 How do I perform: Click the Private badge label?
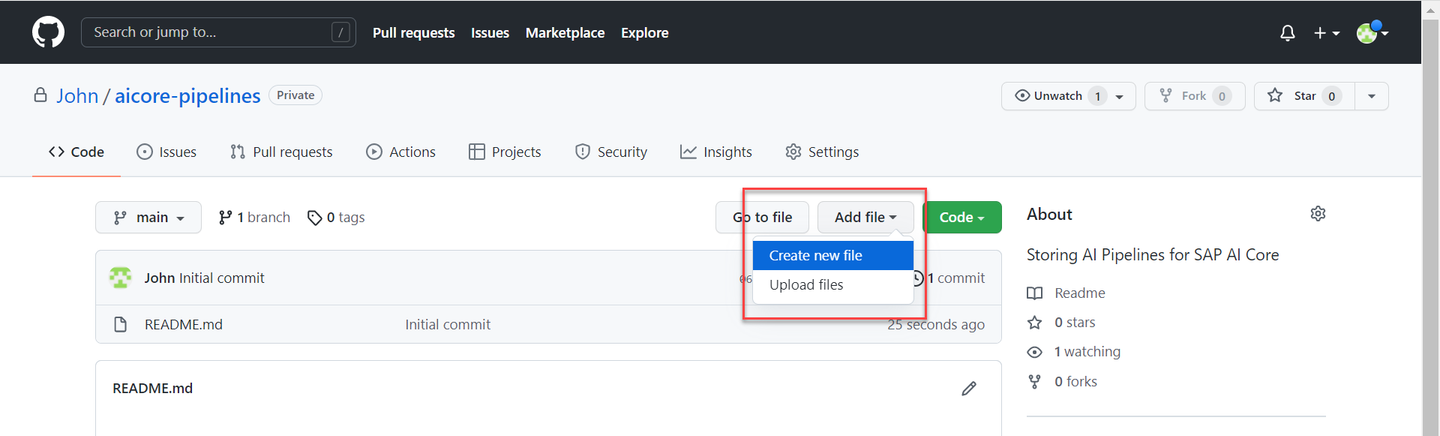click(295, 95)
